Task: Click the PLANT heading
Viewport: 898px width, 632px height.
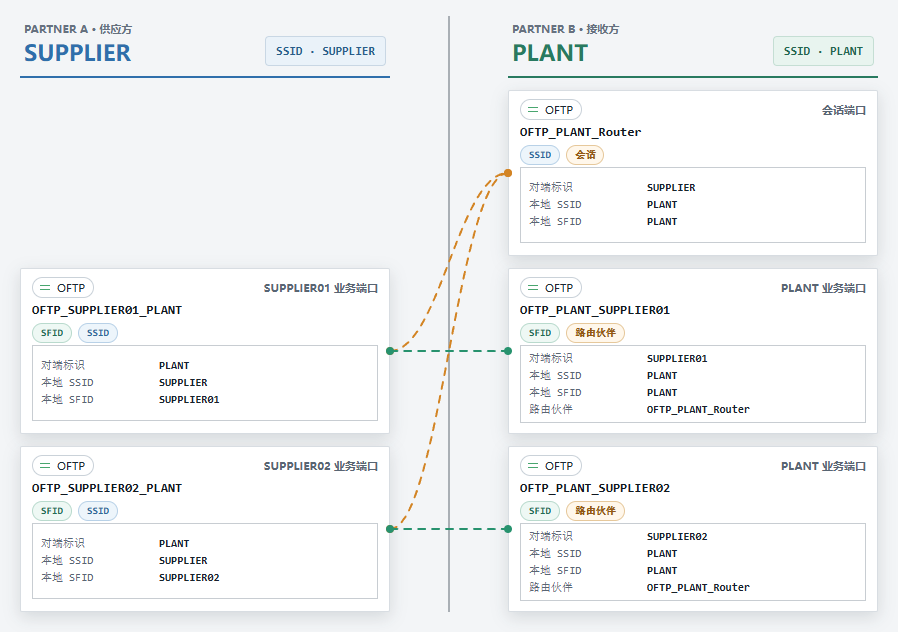Action: pyautogui.click(x=550, y=53)
